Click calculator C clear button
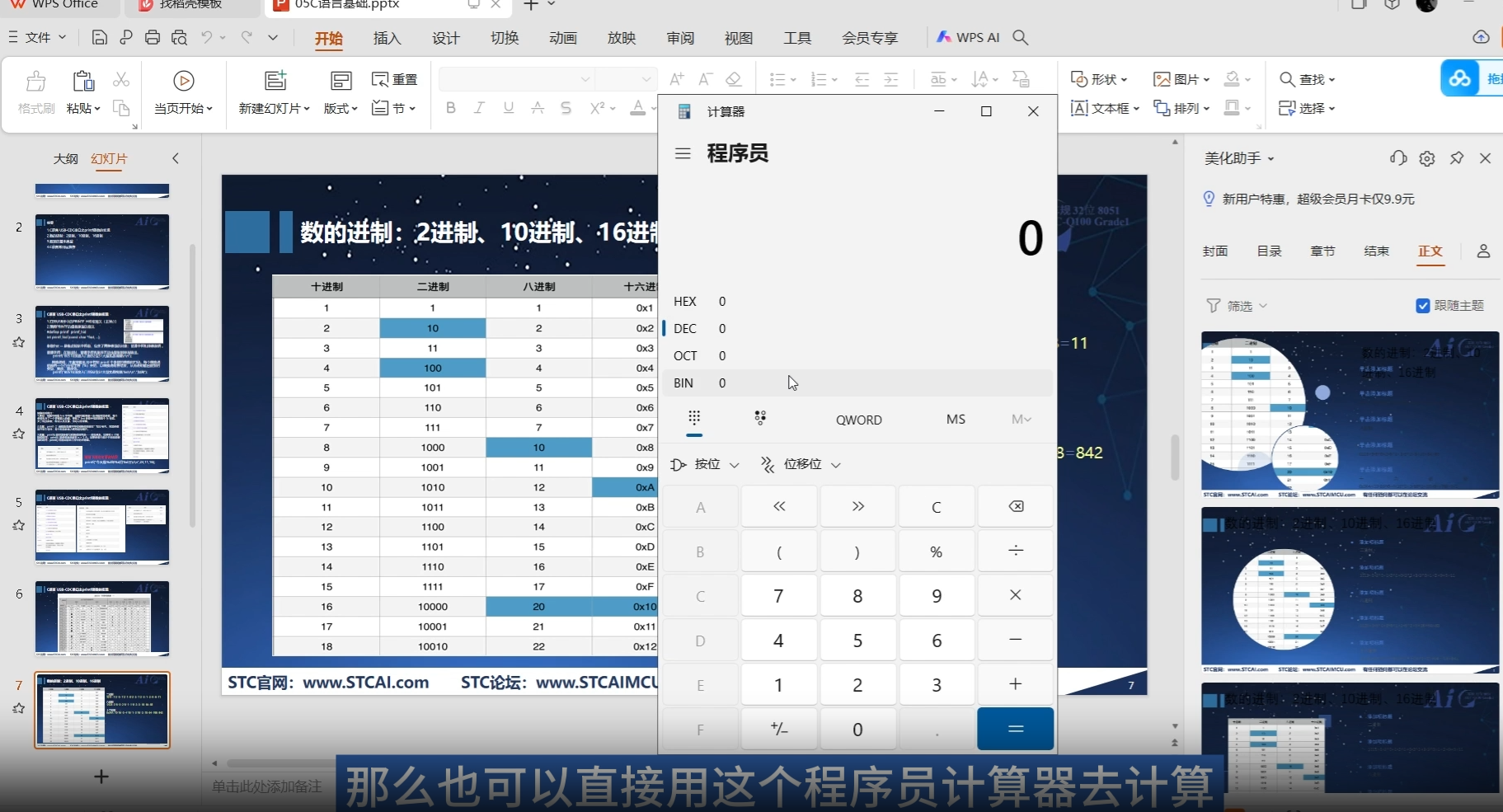This screenshot has width=1503, height=812. 937,506
